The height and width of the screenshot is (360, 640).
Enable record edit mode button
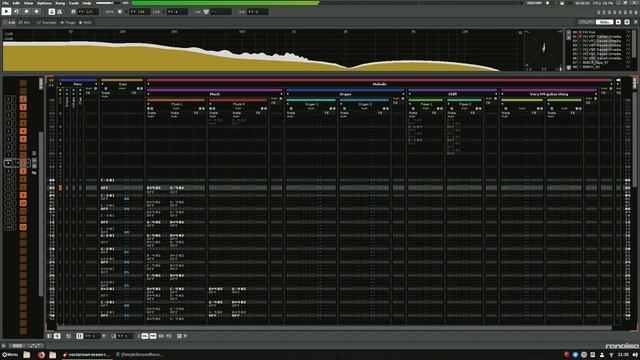click(36, 12)
